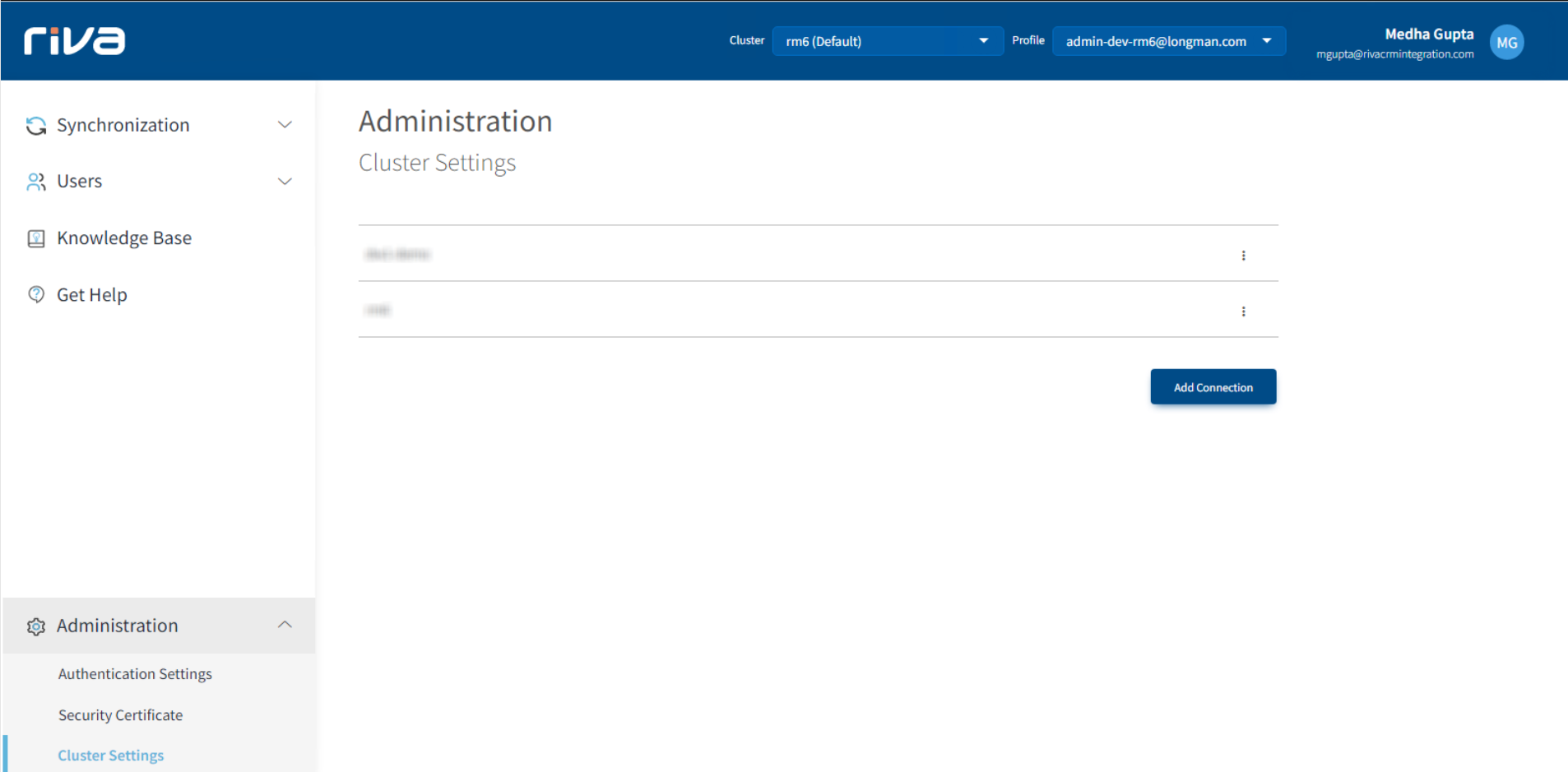1568x772 pixels.
Task: Select the Administration menu section
Action: coord(159,626)
